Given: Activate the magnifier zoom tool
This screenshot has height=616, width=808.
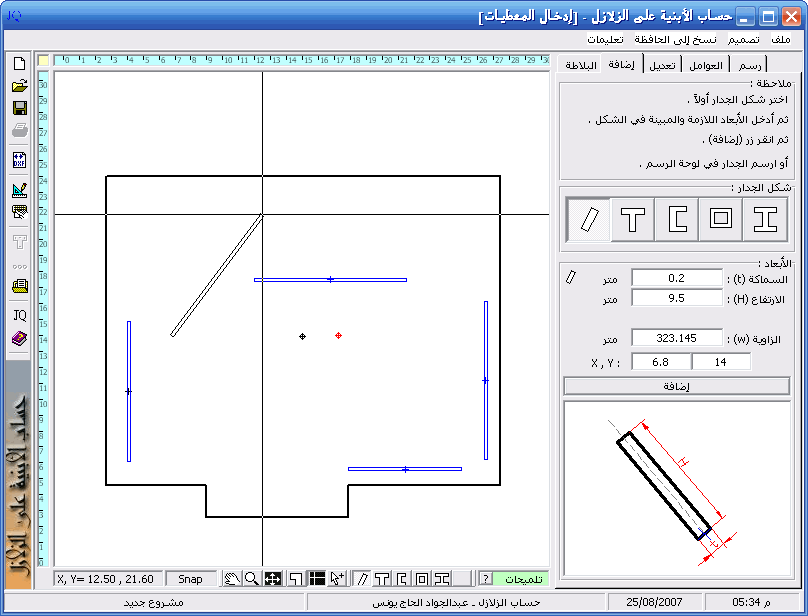Looking at the screenshot, I should 251,578.
